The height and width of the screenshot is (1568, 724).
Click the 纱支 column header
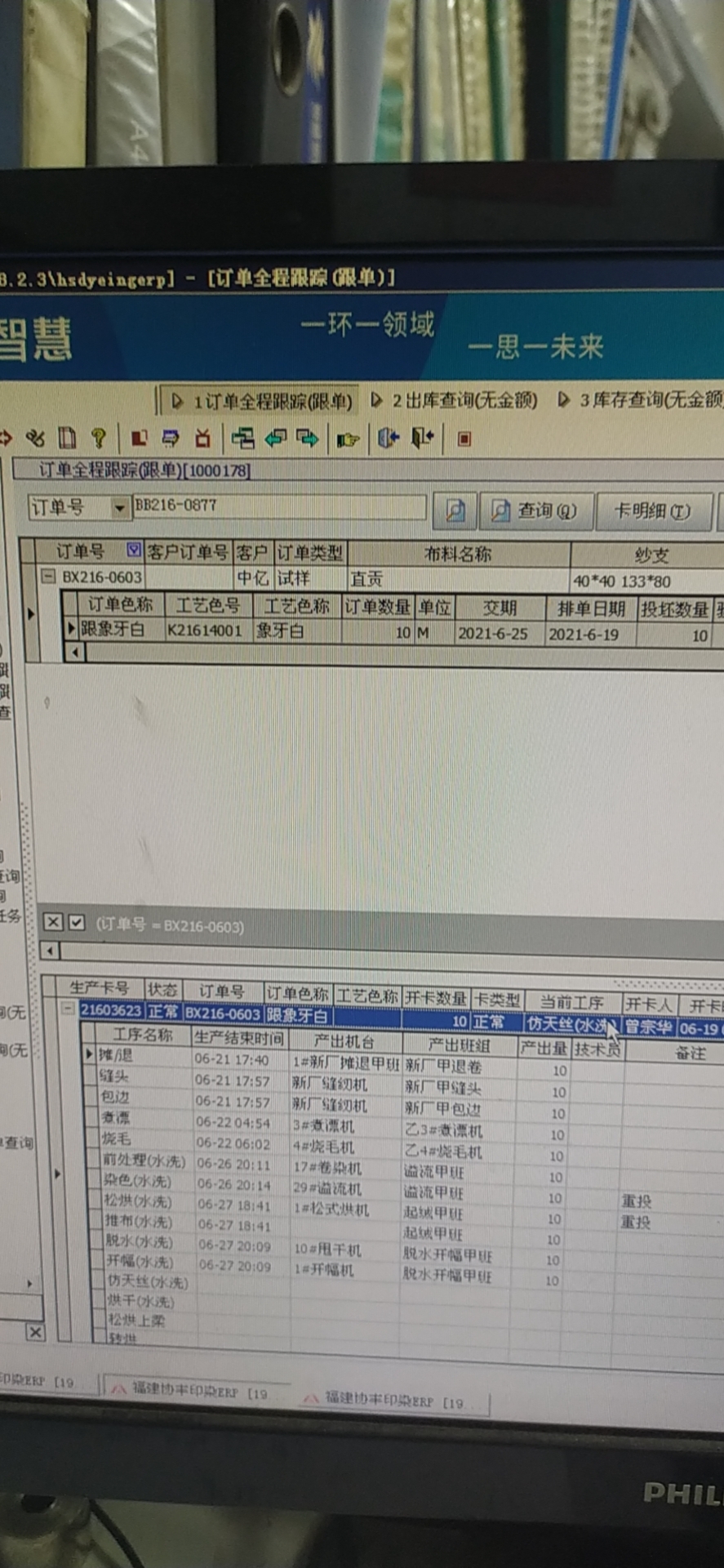(651, 555)
